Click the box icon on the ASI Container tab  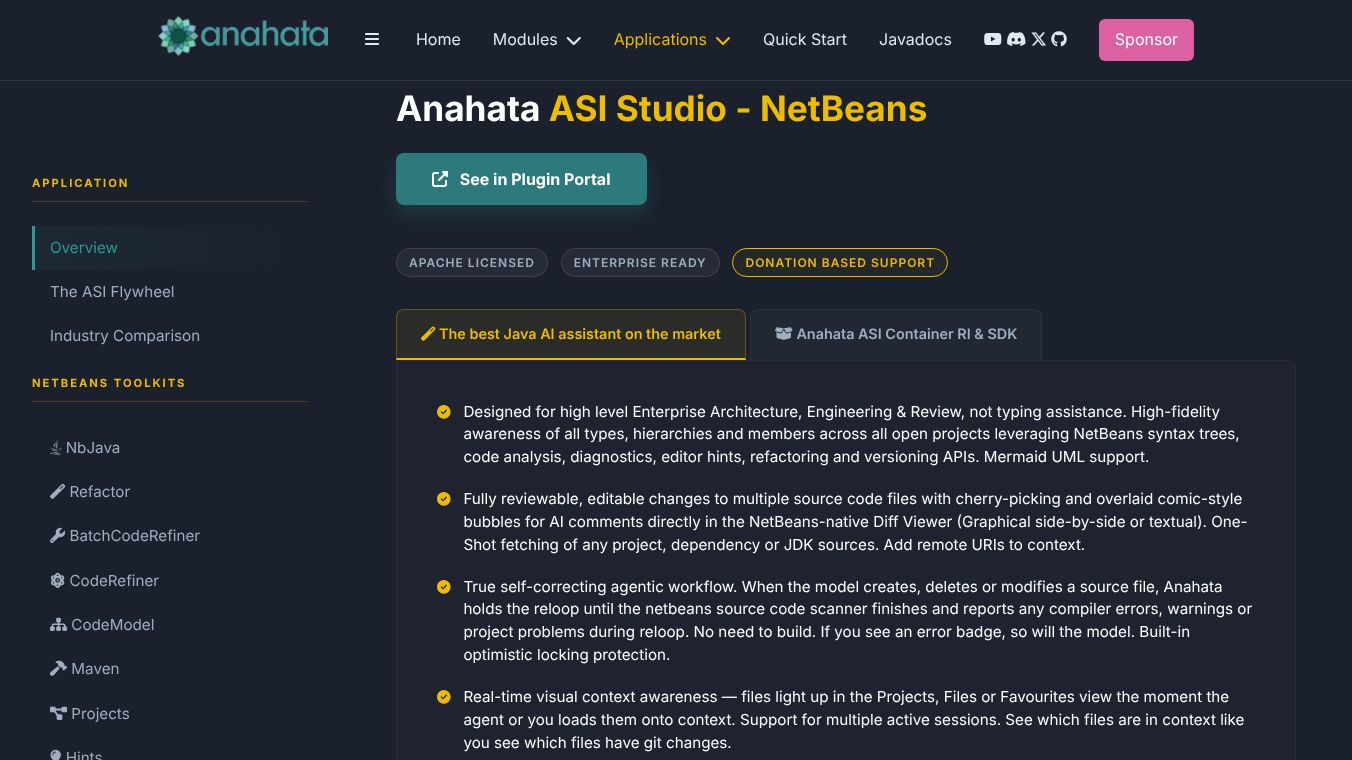[x=784, y=334]
